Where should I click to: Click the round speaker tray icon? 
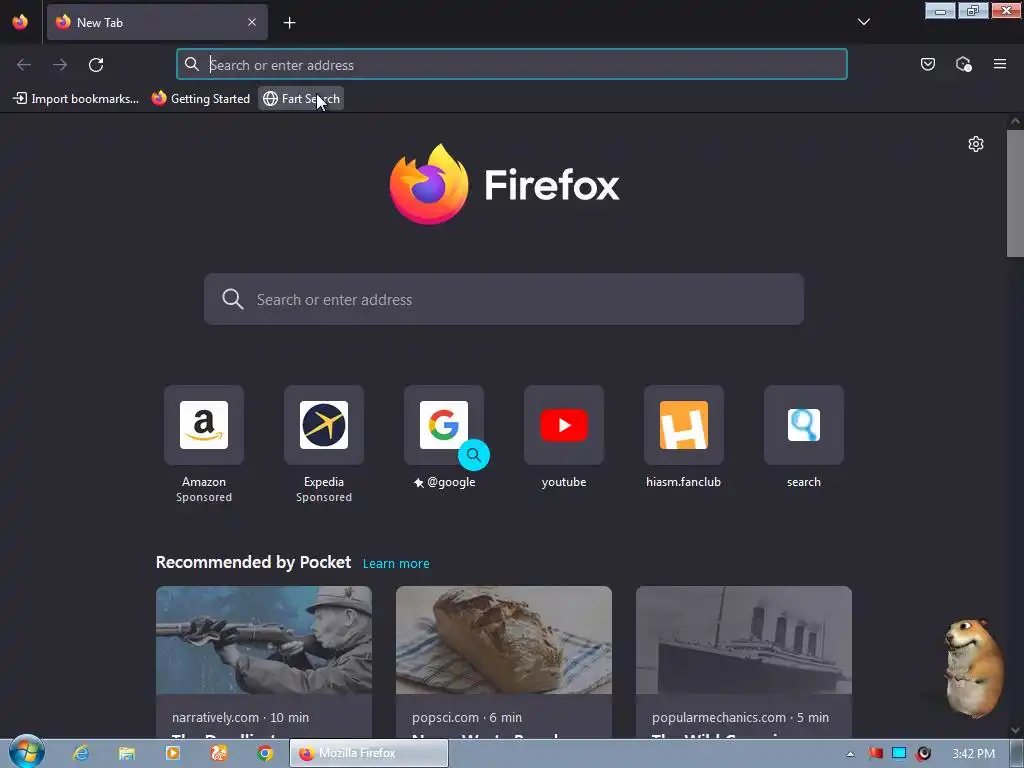(x=923, y=753)
